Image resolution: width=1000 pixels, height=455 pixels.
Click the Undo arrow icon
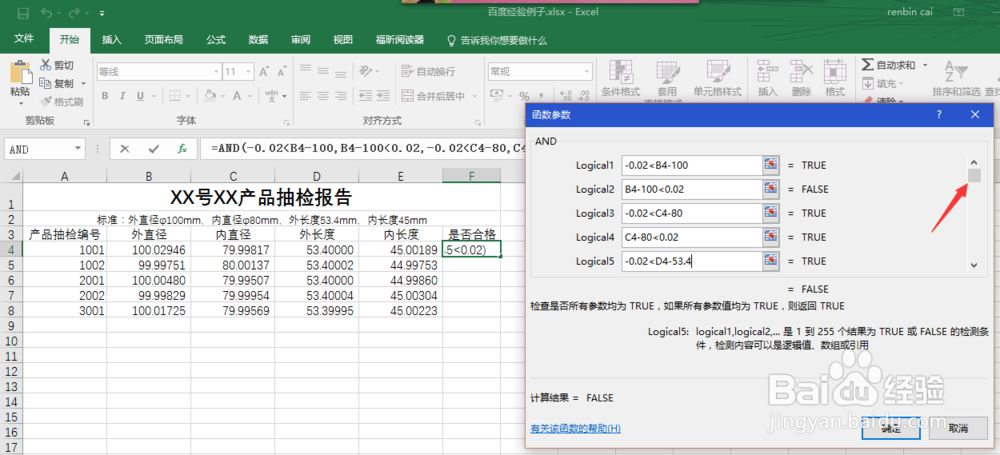(46, 13)
